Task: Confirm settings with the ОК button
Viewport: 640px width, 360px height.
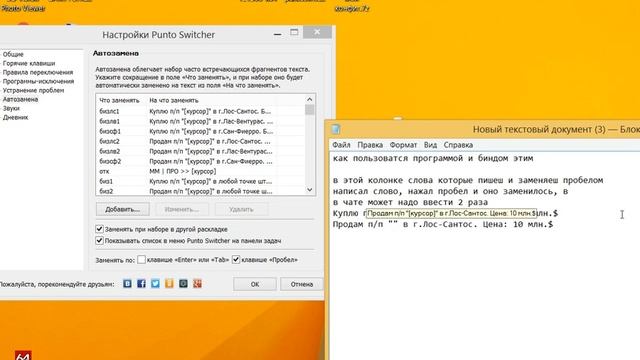Action: 255,284
